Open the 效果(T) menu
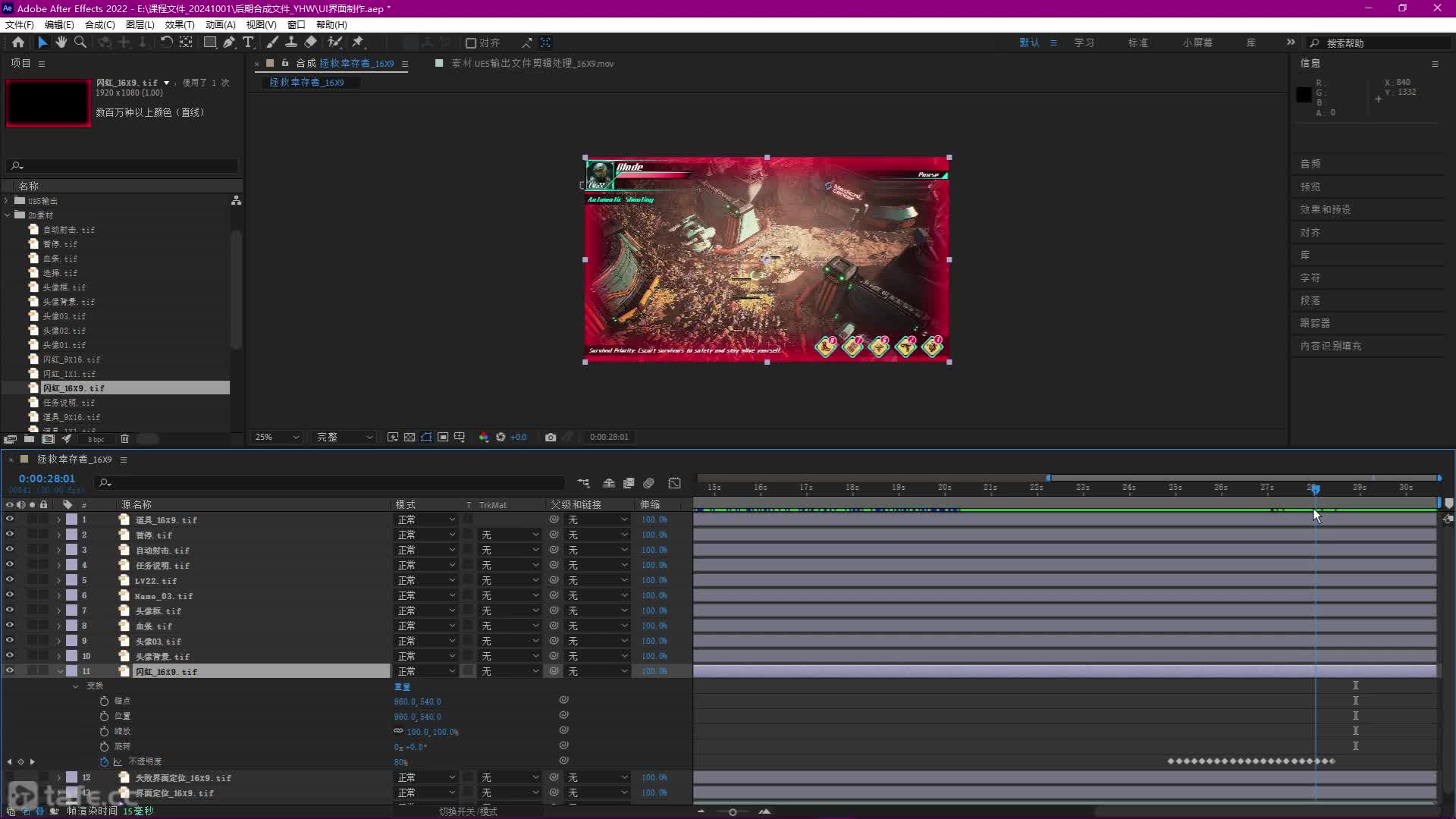Screen dimensions: 1456x819 point(180,24)
